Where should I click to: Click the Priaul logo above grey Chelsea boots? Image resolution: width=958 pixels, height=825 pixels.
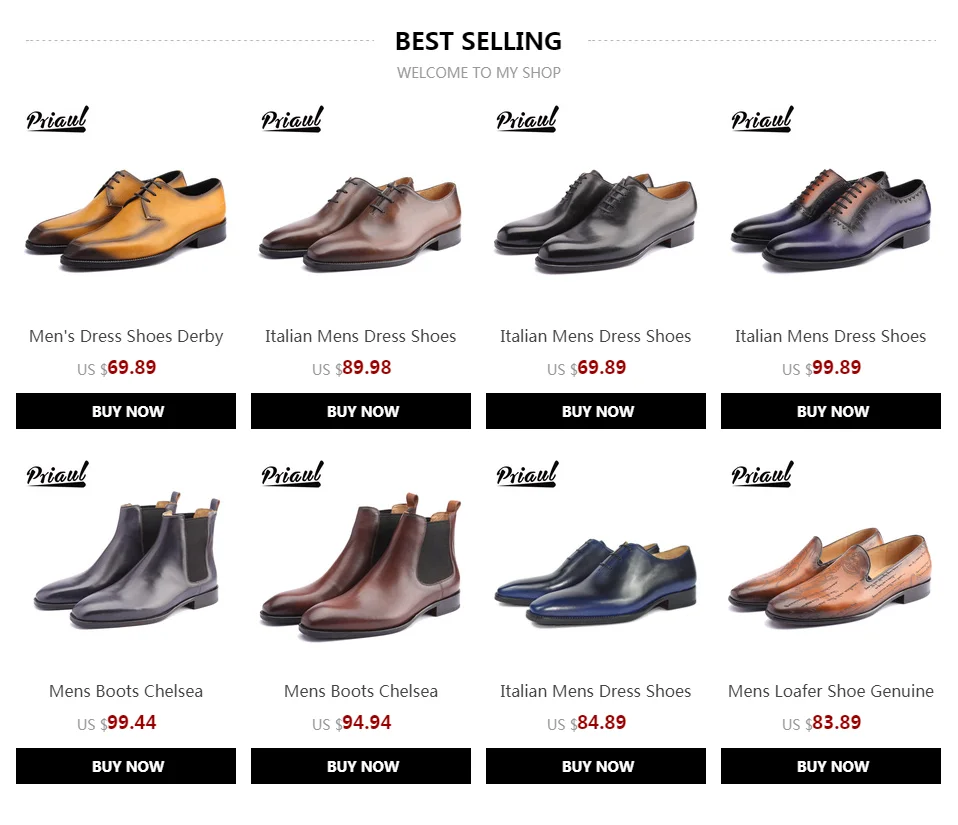point(57,474)
